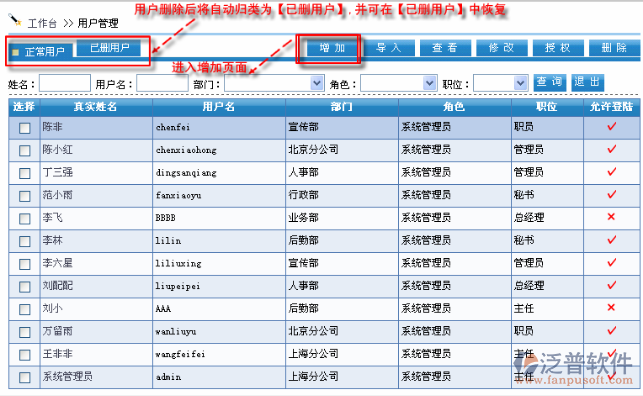
Task: Check the box for 丁三强
Action: (x=25, y=173)
